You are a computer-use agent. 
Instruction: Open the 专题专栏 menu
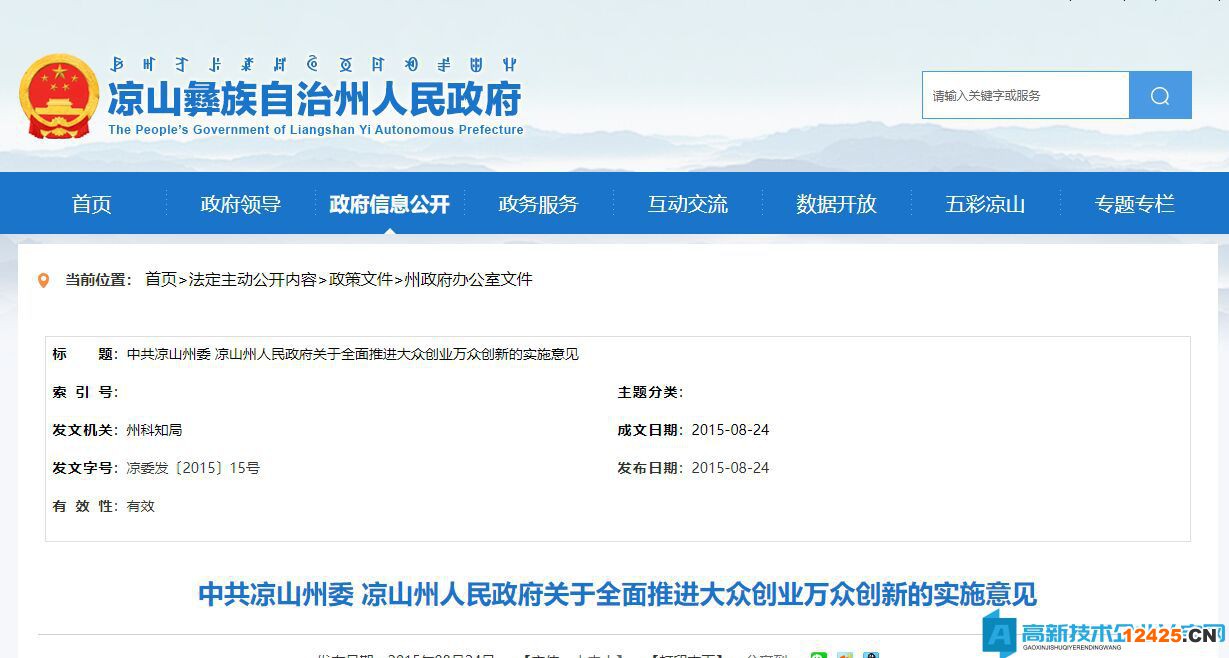point(1134,203)
